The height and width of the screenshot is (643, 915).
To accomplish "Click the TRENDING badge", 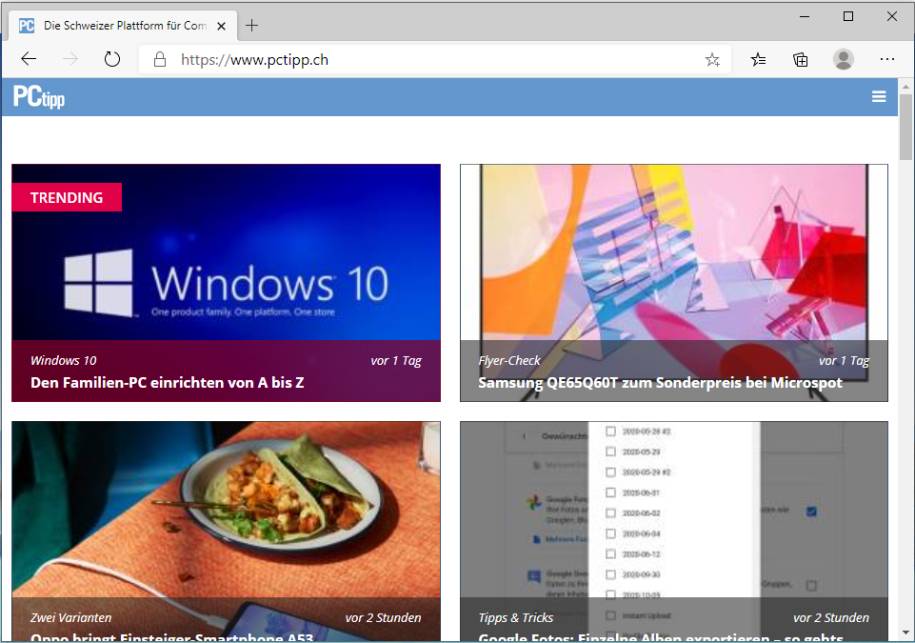I will (67, 197).
